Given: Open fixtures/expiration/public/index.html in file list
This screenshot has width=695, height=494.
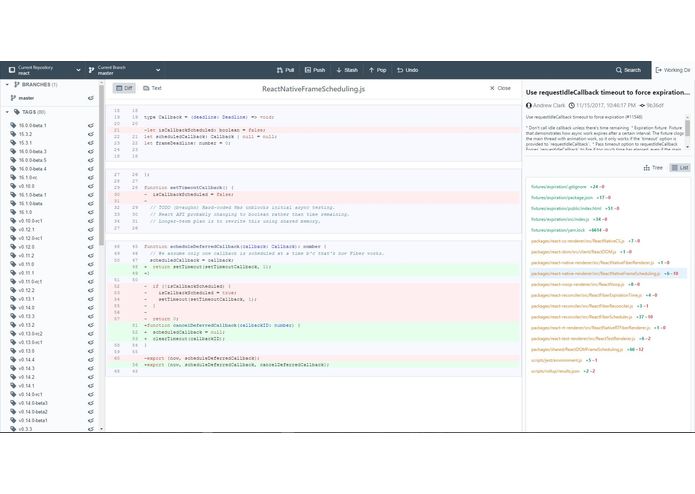Looking at the screenshot, I should click(x=566, y=208).
